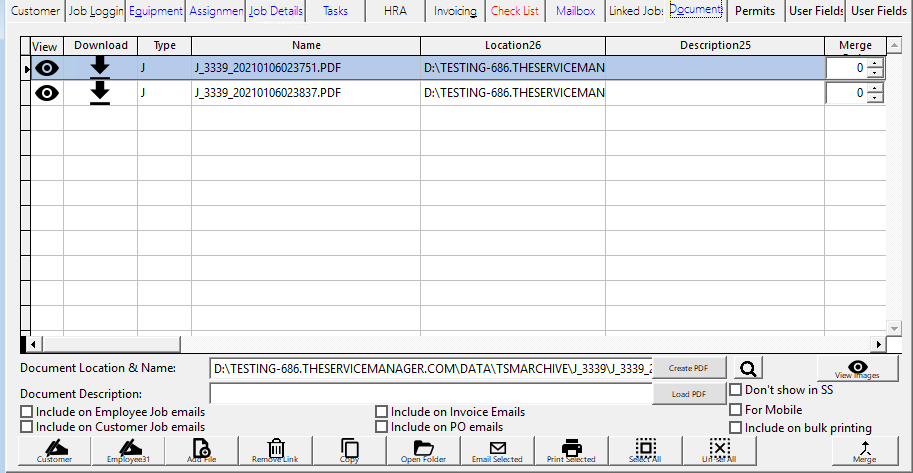Open View Images

[858, 369]
